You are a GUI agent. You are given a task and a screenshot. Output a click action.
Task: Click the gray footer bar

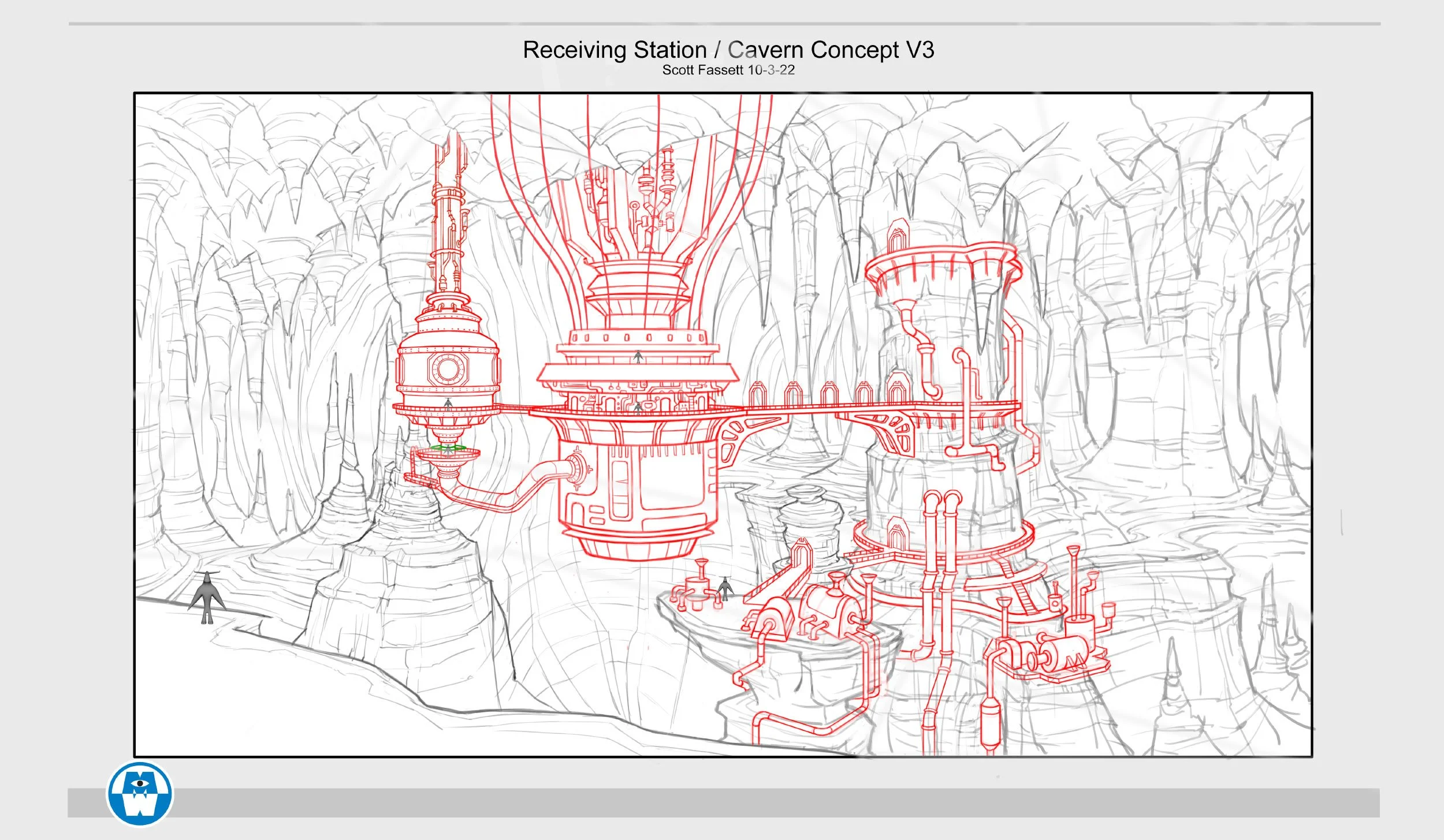coord(751,802)
